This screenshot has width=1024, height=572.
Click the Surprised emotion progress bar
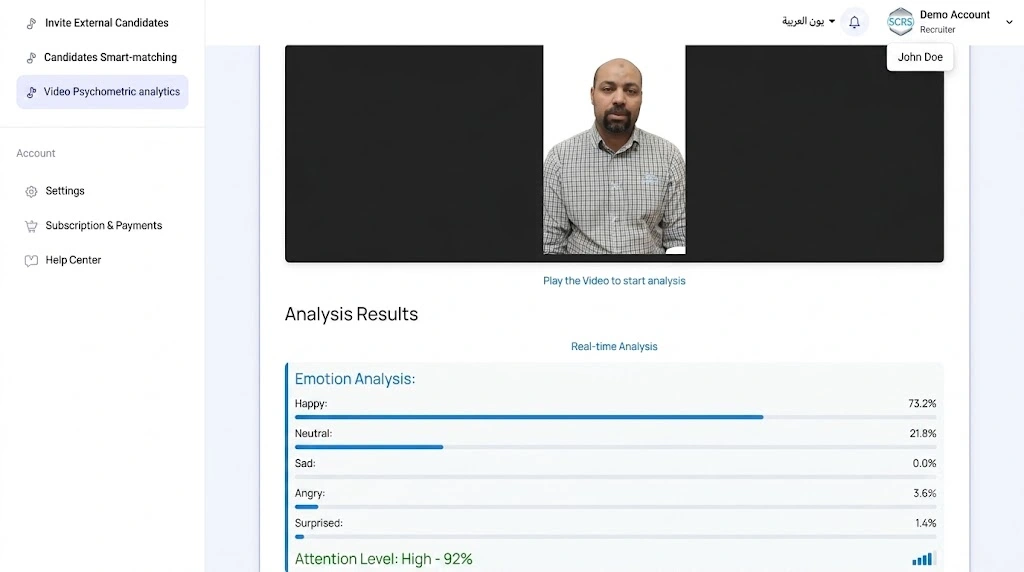(615, 537)
